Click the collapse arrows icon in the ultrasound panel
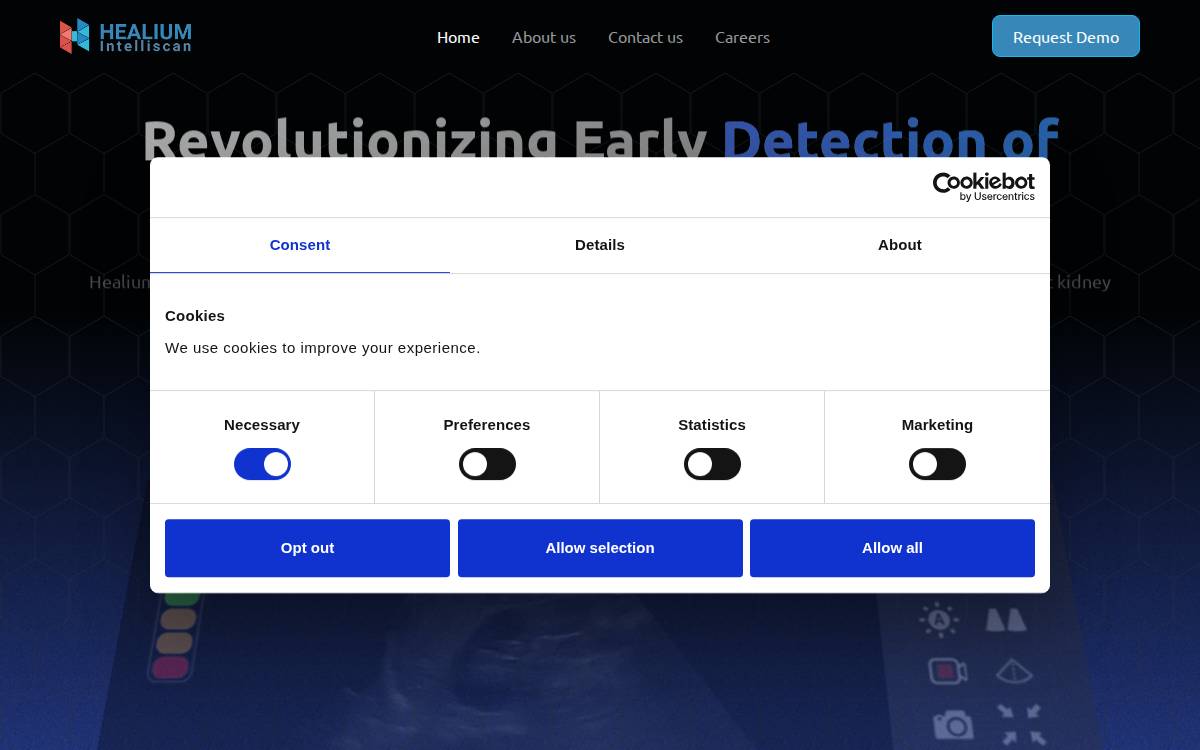Image resolution: width=1200 pixels, height=750 pixels. point(1020,725)
